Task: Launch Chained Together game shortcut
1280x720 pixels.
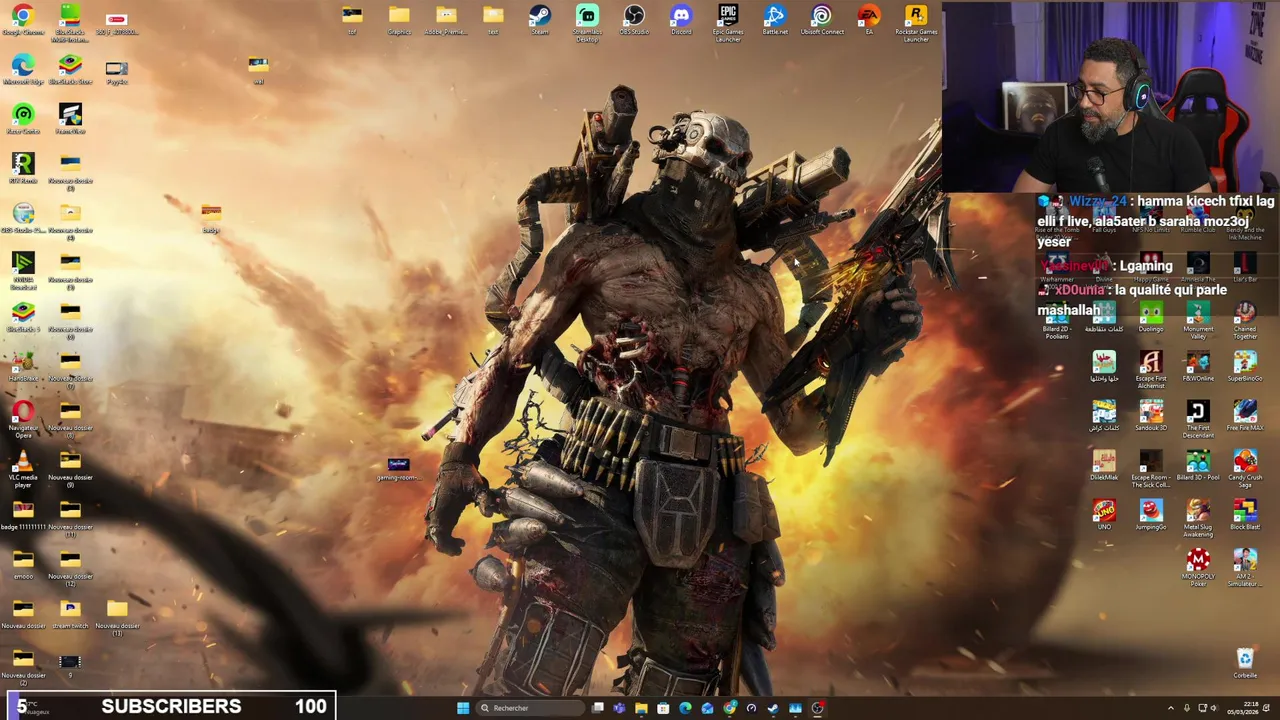Action: (1245, 322)
